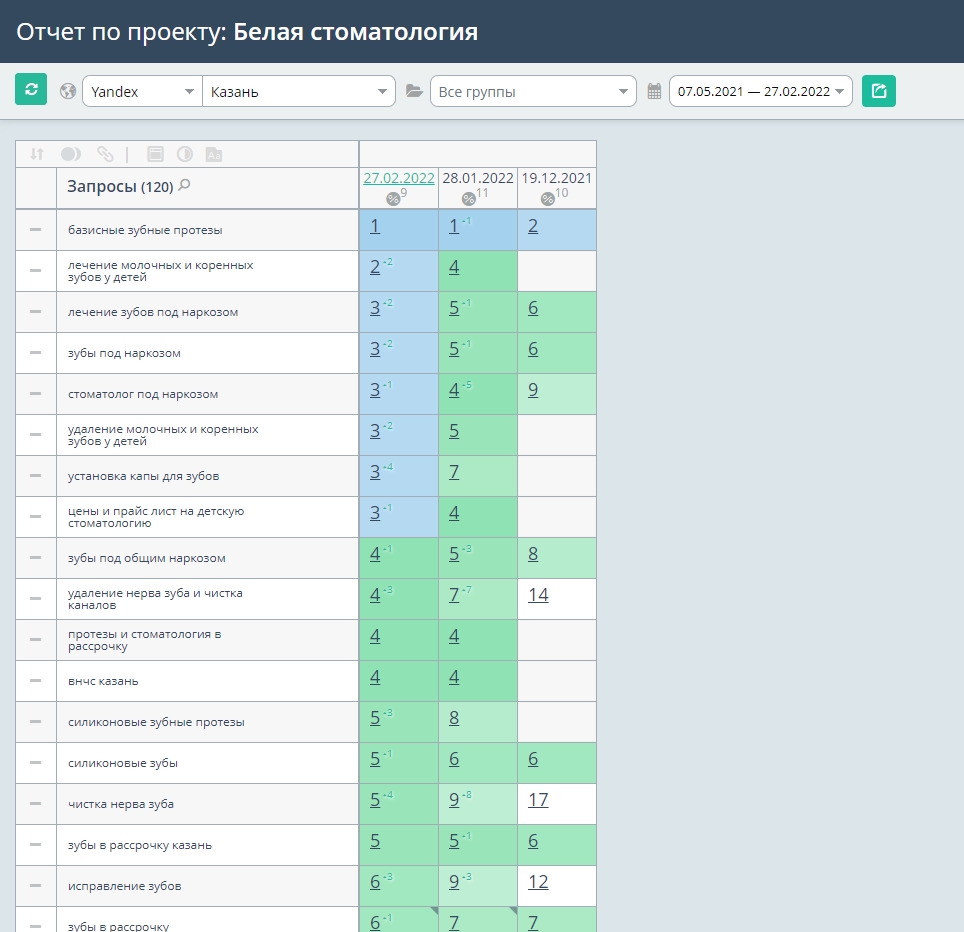
Task: Select the query протезы и стоматология в рассрочку
Action: pos(144,640)
